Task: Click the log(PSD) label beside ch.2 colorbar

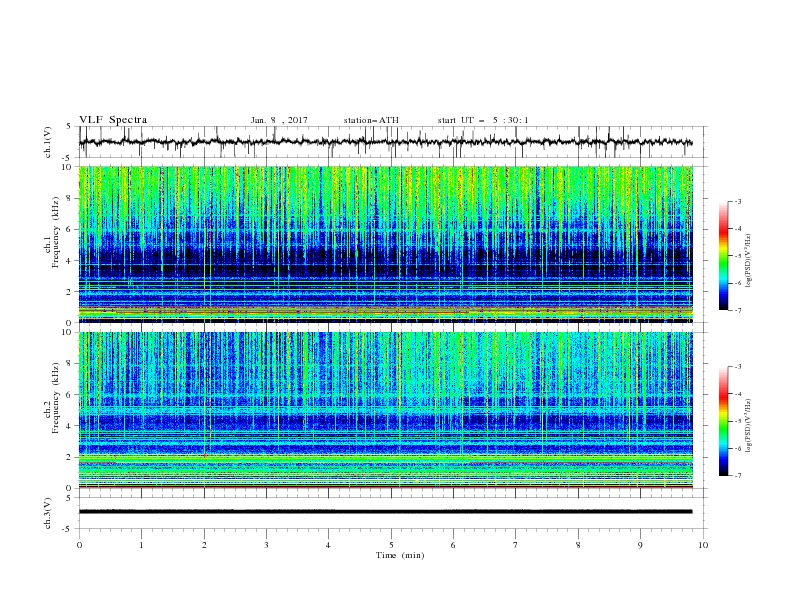Action: click(749, 426)
